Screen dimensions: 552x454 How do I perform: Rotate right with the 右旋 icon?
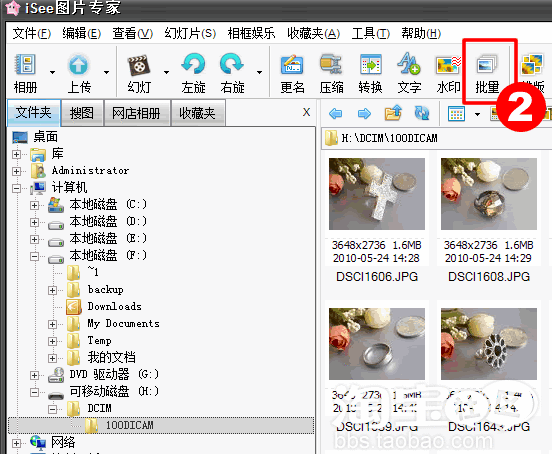232,73
